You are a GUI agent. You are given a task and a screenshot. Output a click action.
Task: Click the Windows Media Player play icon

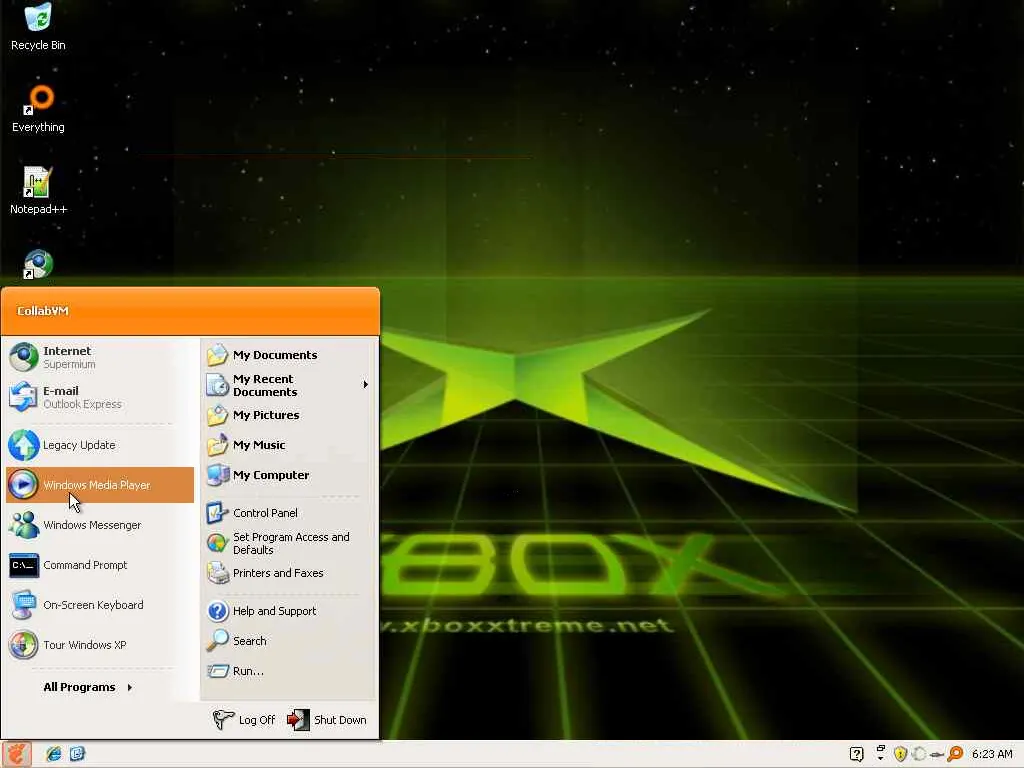pyautogui.click(x=24, y=485)
